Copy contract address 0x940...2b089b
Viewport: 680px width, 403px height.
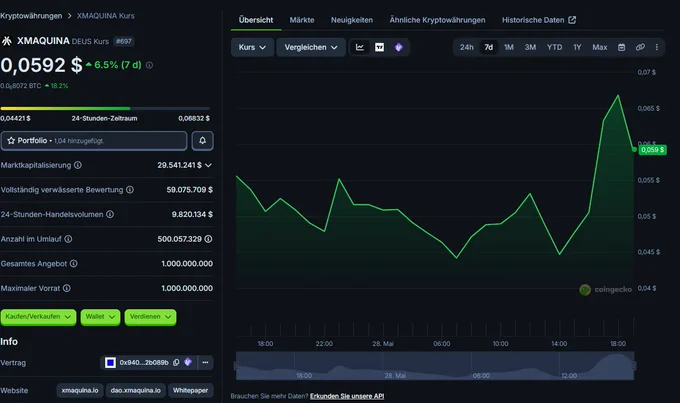[176, 362]
